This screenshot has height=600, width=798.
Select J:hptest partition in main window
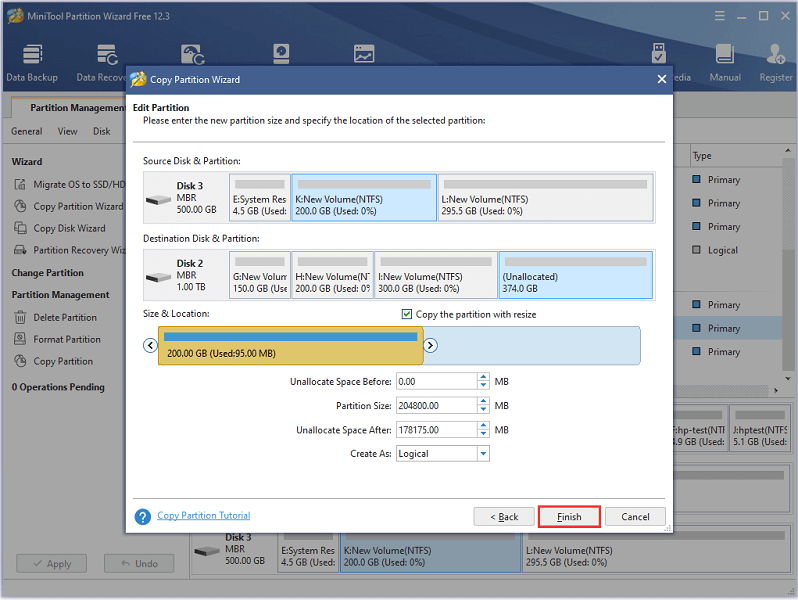(x=759, y=427)
